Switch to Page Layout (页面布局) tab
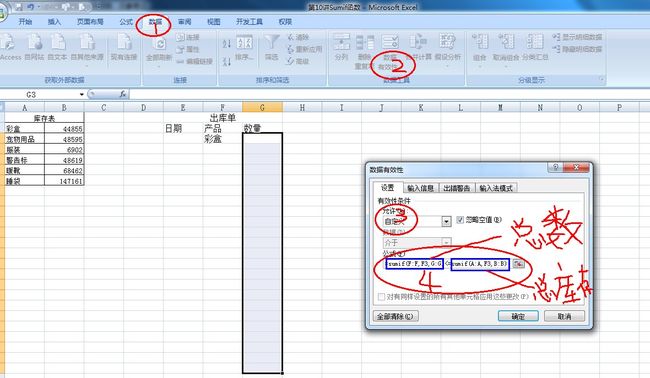The height and width of the screenshot is (378, 650). [x=90, y=22]
